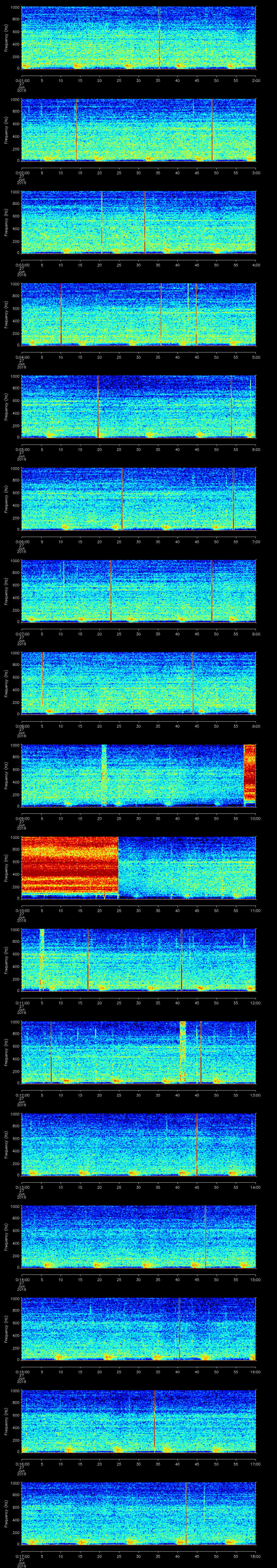Click the red line near minute 41 in 0:11:00 panel

[x=182, y=960]
